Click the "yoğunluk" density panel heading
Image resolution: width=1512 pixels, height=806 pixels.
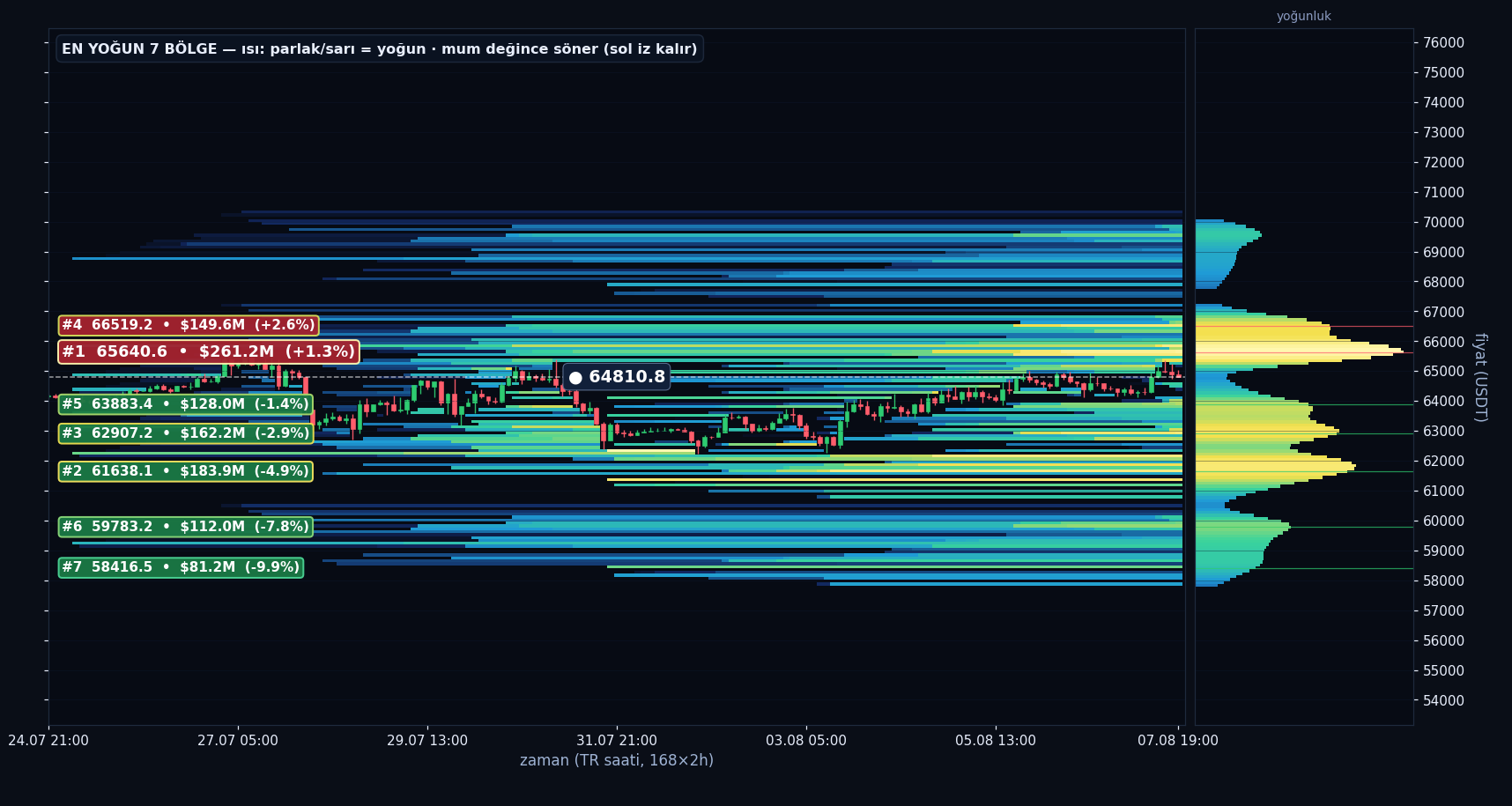(x=1304, y=16)
